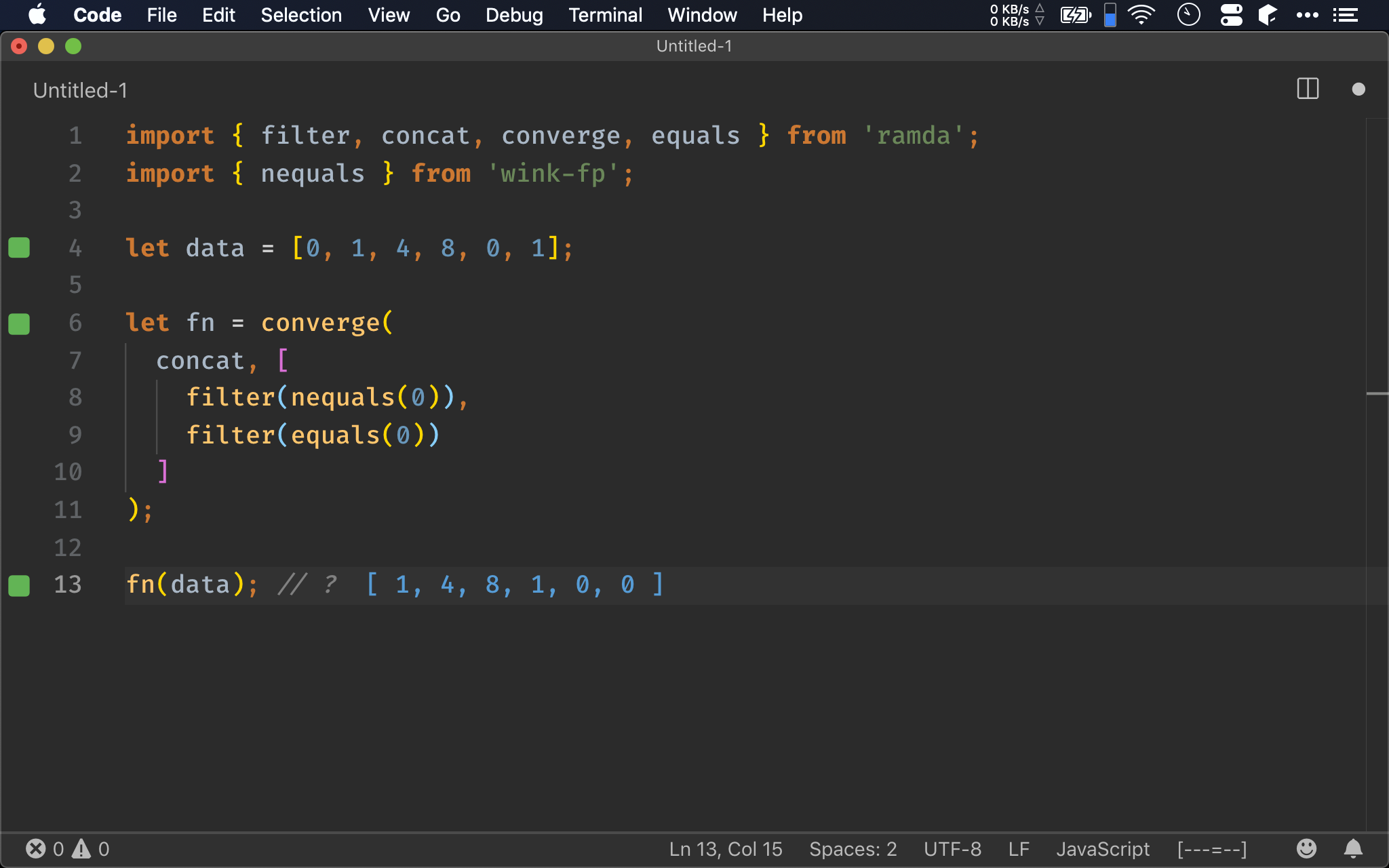Click the warnings triangle icon in status bar
The width and height of the screenshot is (1389, 868).
[81, 849]
